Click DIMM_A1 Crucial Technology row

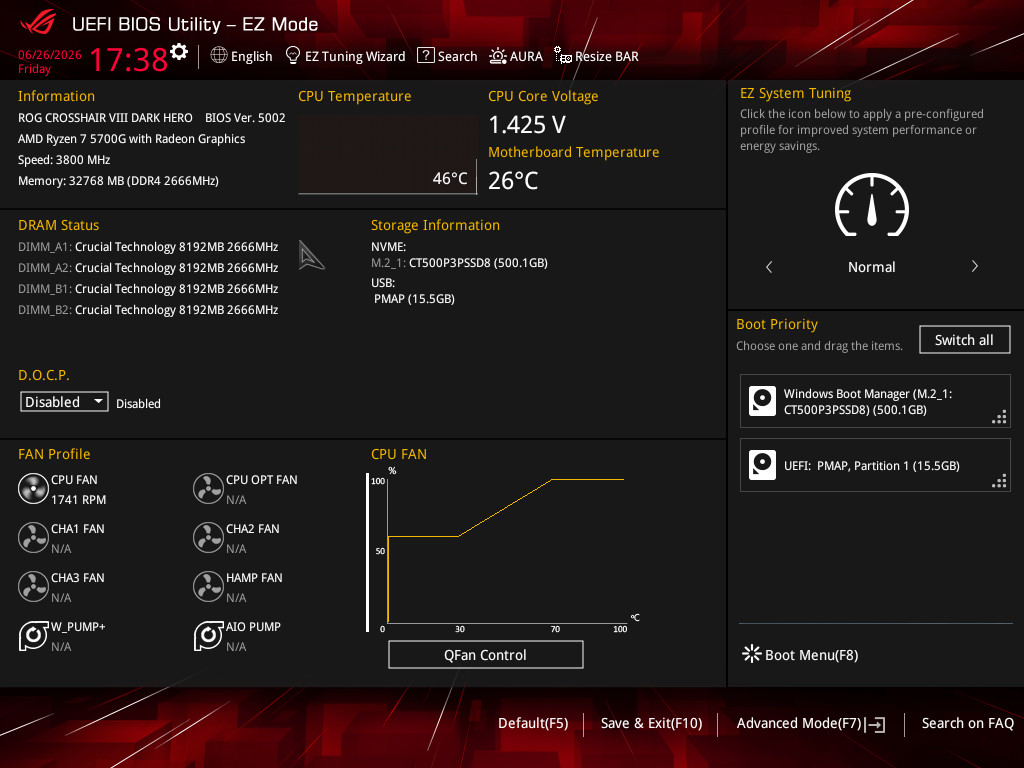point(148,247)
